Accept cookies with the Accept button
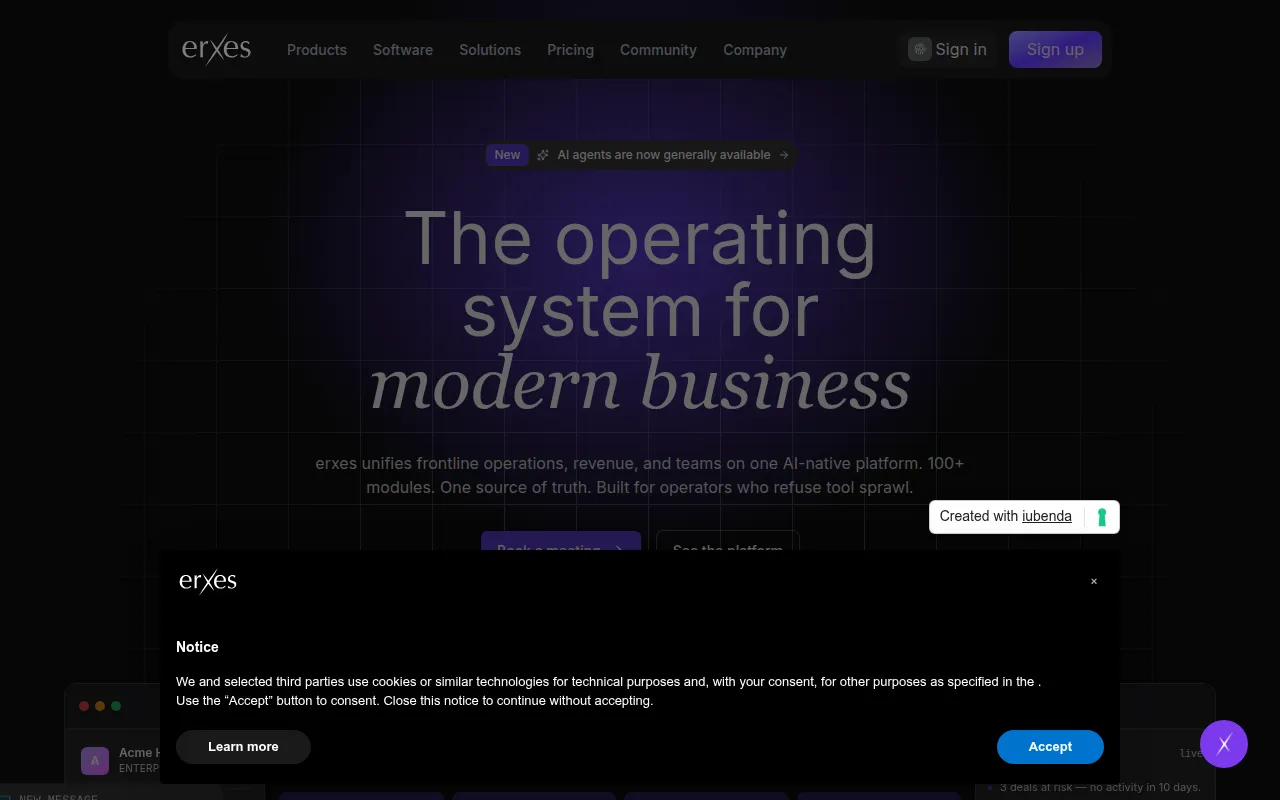 1050,747
